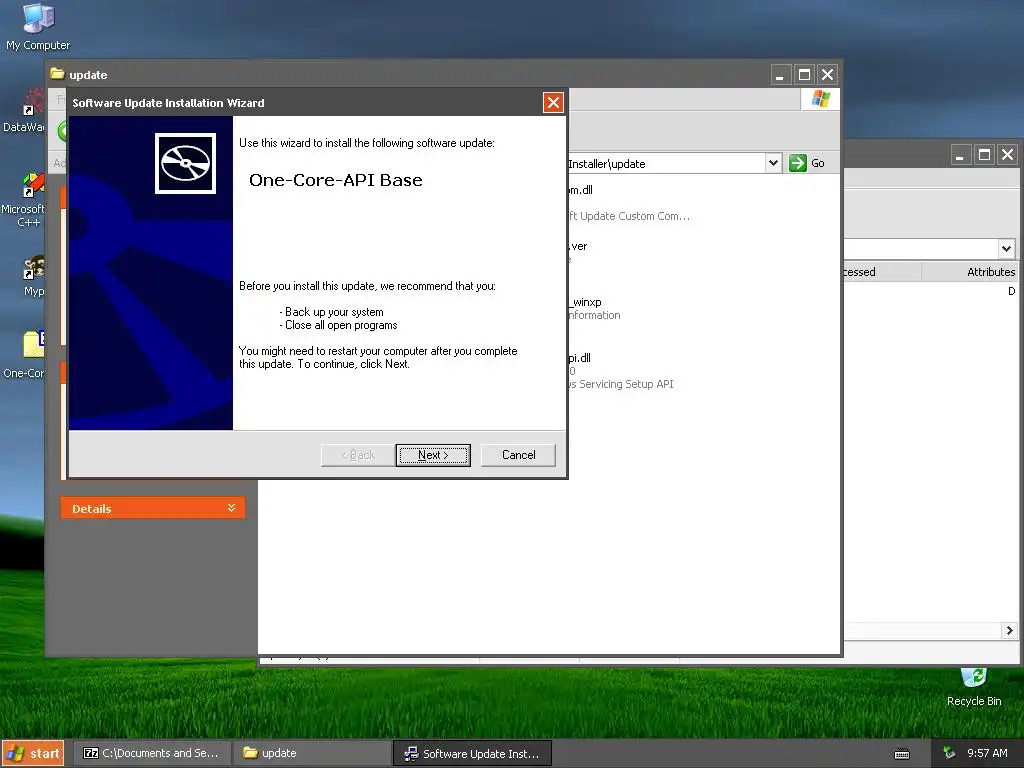Click the Windows flag logo in update window
Image resolution: width=1024 pixels, height=768 pixels.
pyautogui.click(x=820, y=99)
